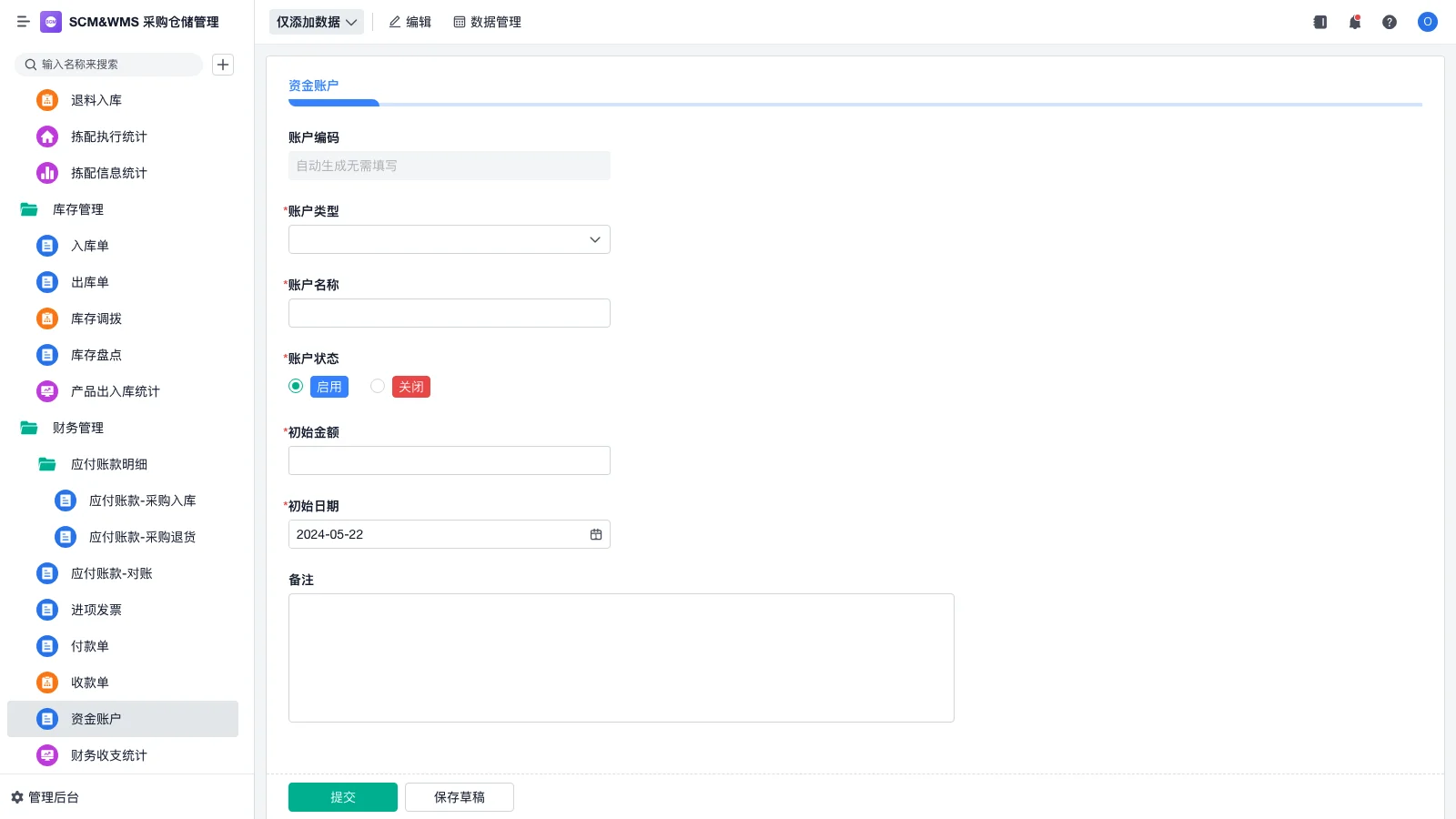The image size is (1456, 819).
Task: Click the 账户编码 auto-generated field
Action: (x=450, y=166)
